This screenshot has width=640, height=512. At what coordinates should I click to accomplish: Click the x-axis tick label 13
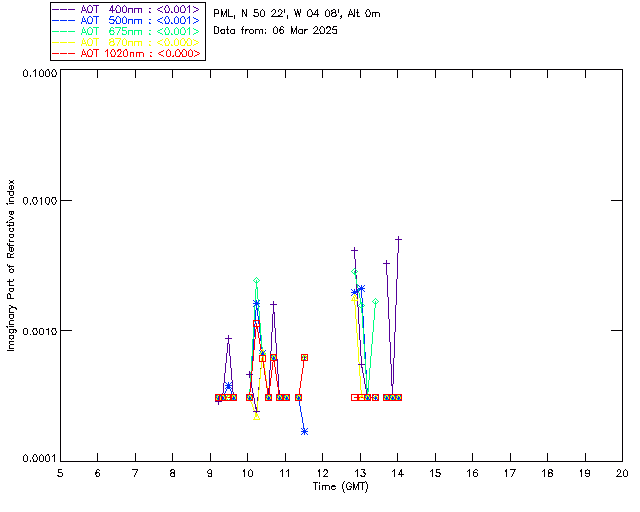coord(360,473)
